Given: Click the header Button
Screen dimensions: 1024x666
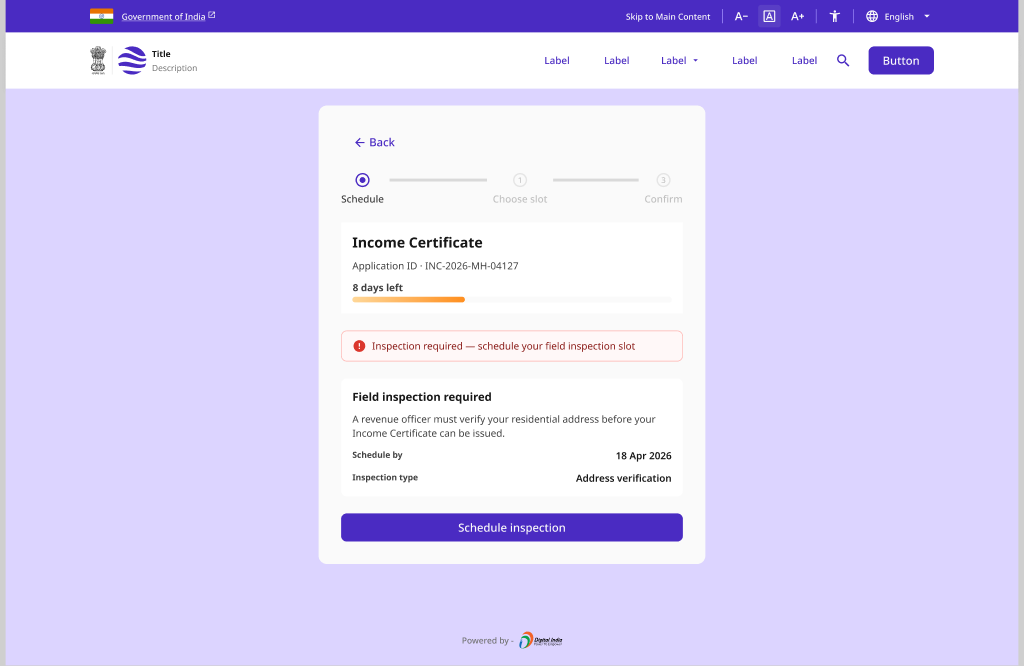Looking at the screenshot, I should point(901,60).
